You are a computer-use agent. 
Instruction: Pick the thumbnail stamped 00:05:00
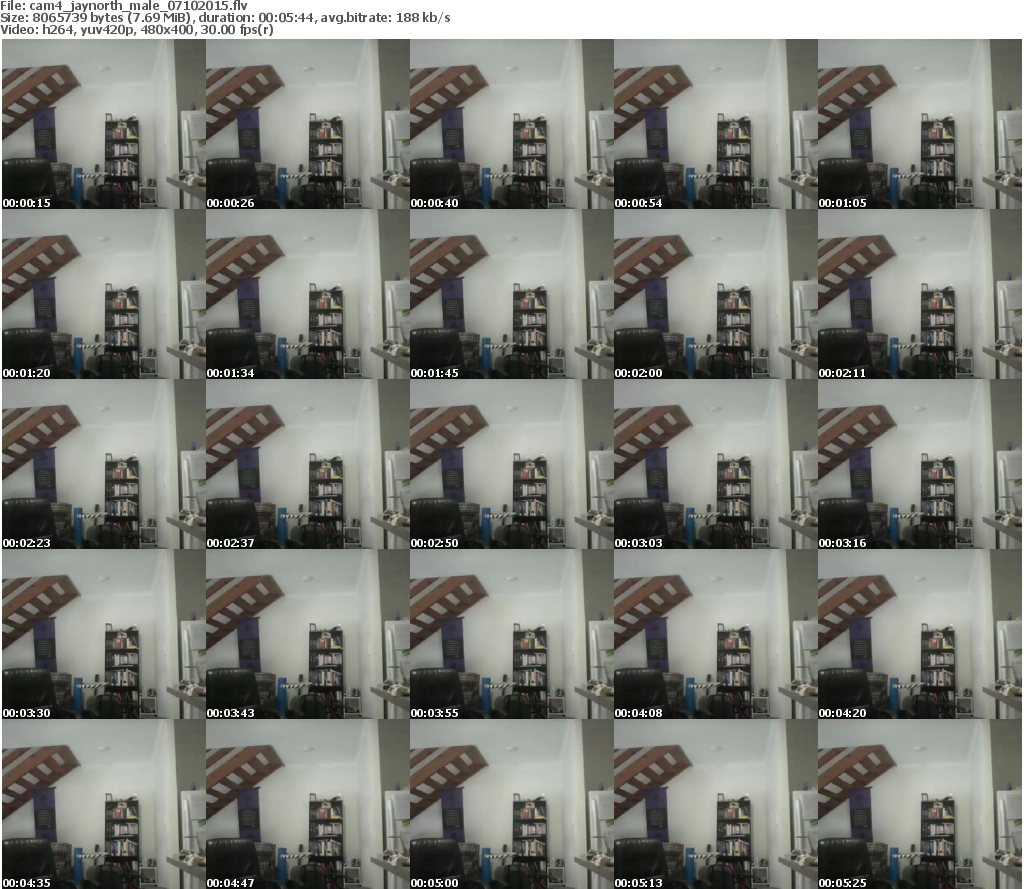[x=511, y=804]
